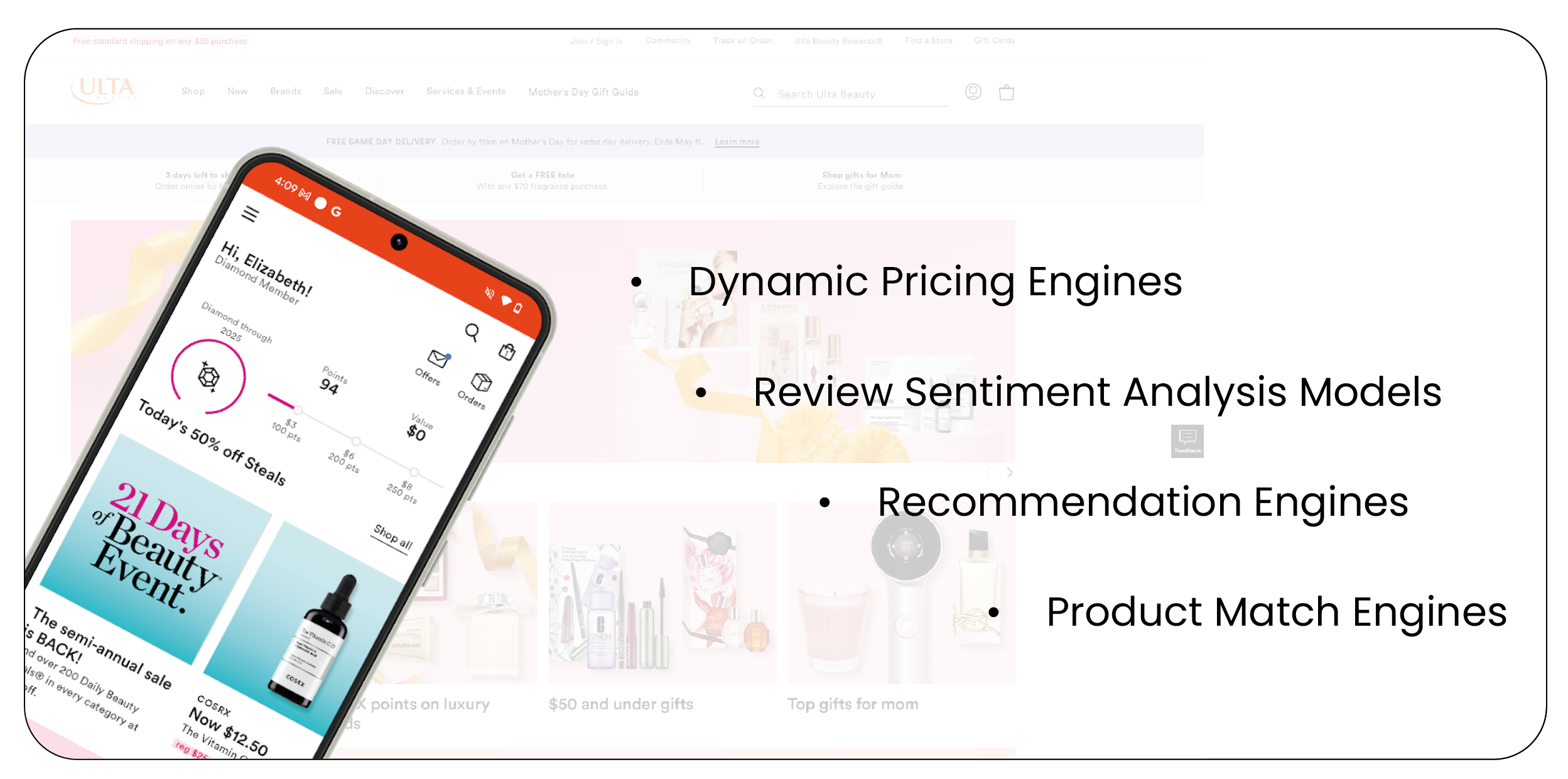Open the account profile icon
This screenshot has height=779, width=1568.
point(973,92)
